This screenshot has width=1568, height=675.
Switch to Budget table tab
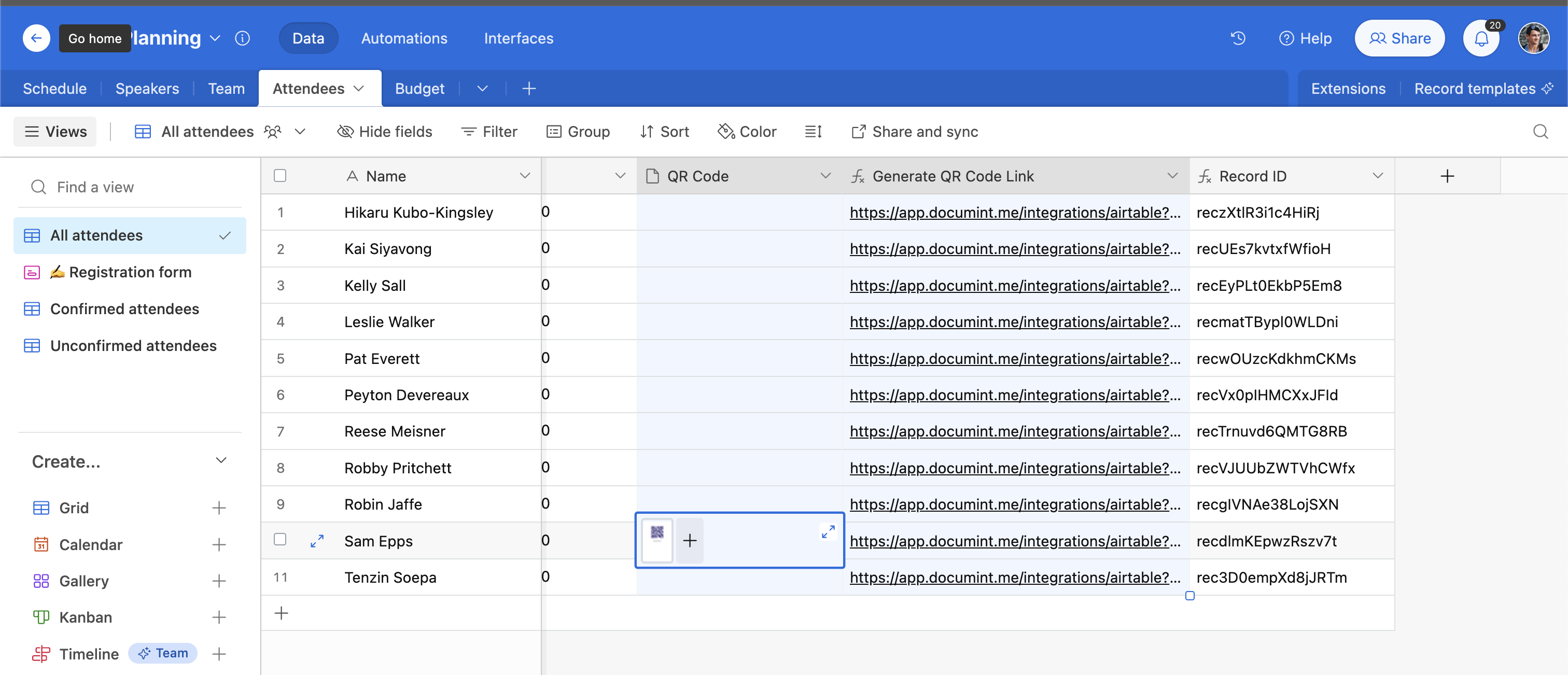(419, 88)
